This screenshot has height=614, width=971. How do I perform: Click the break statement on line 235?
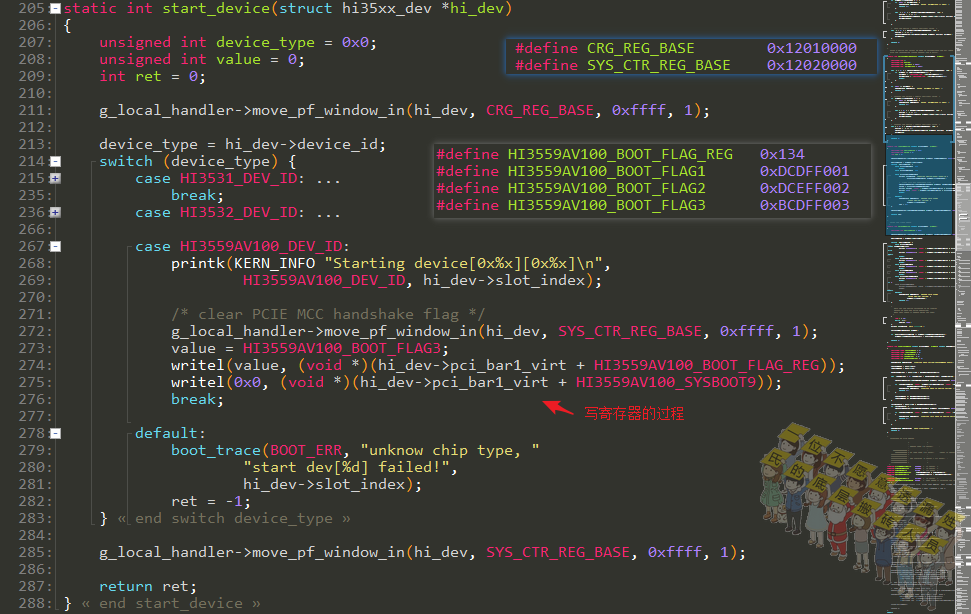(198, 196)
